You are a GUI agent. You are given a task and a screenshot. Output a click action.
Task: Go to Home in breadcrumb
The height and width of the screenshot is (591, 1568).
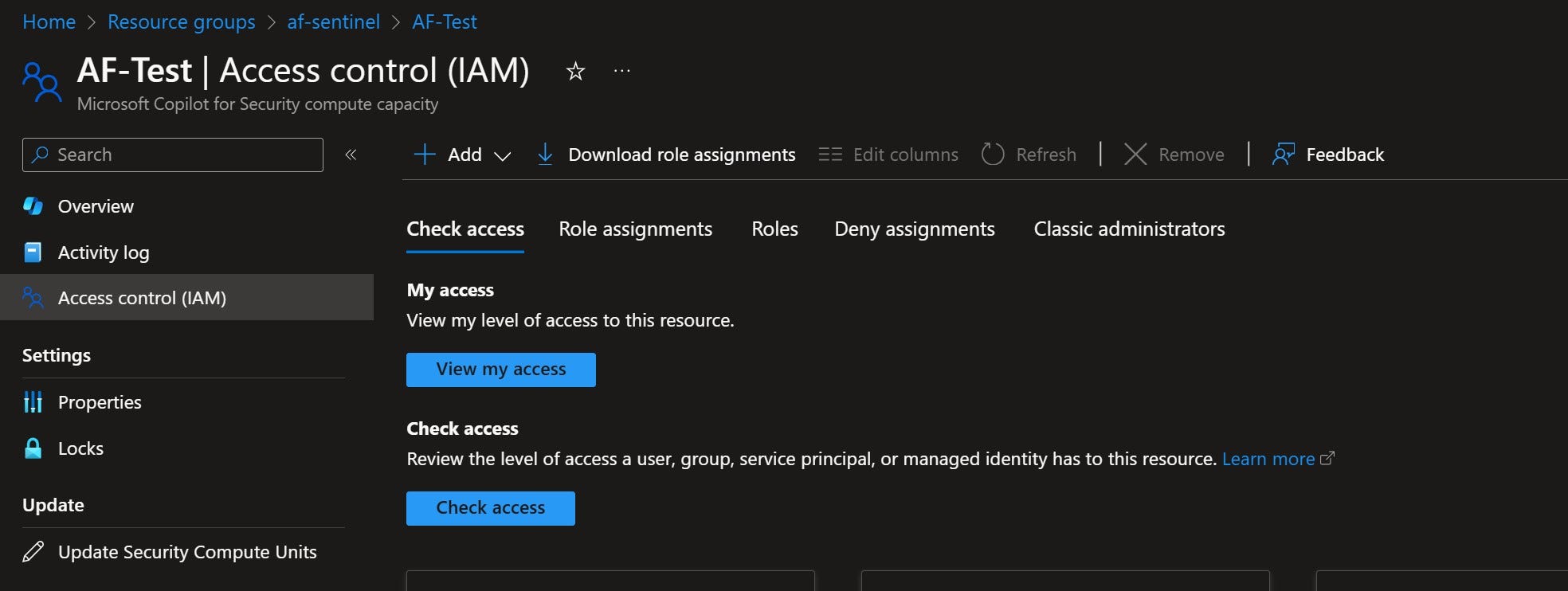[49, 22]
